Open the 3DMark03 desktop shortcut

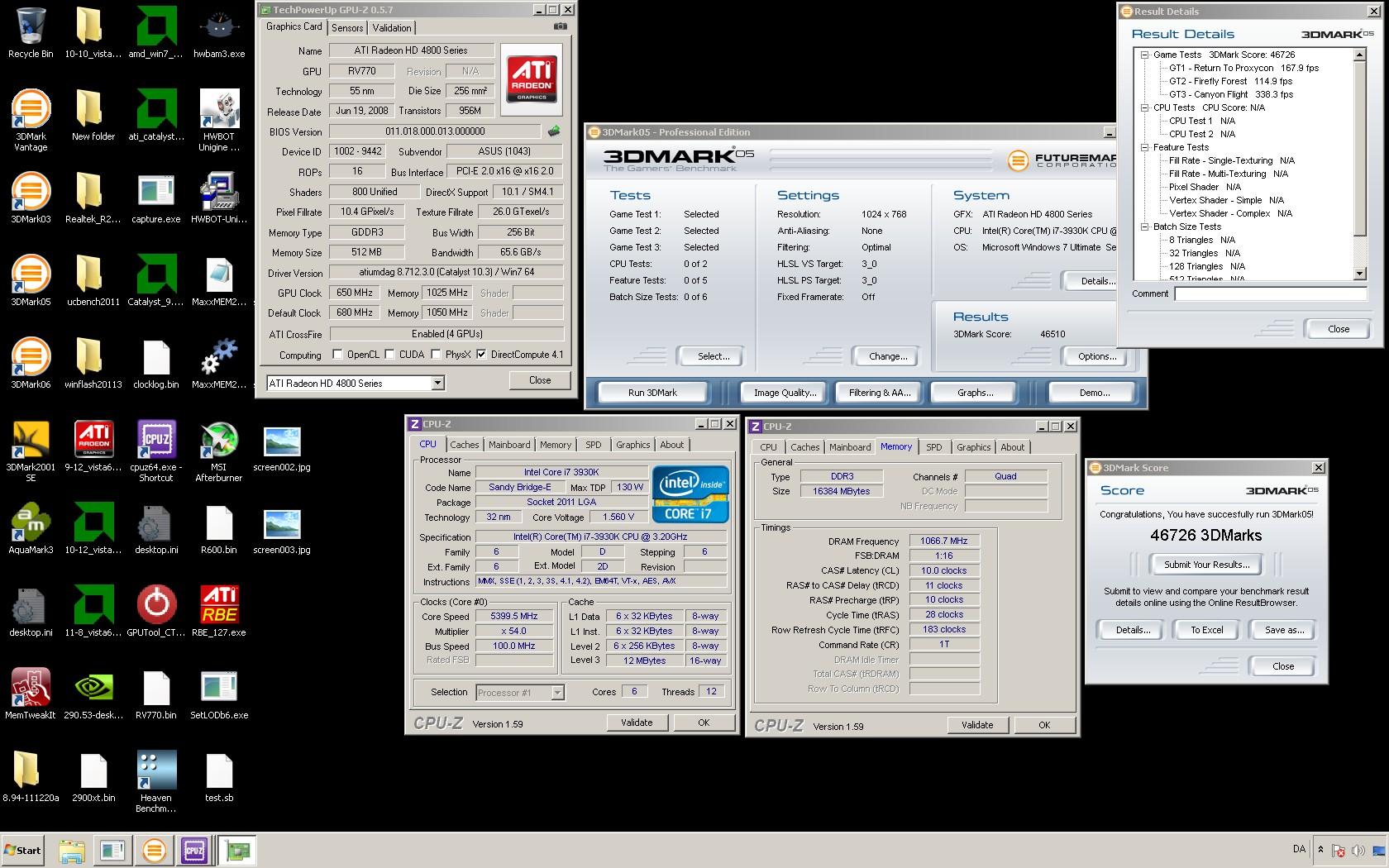[x=31, y=197]
